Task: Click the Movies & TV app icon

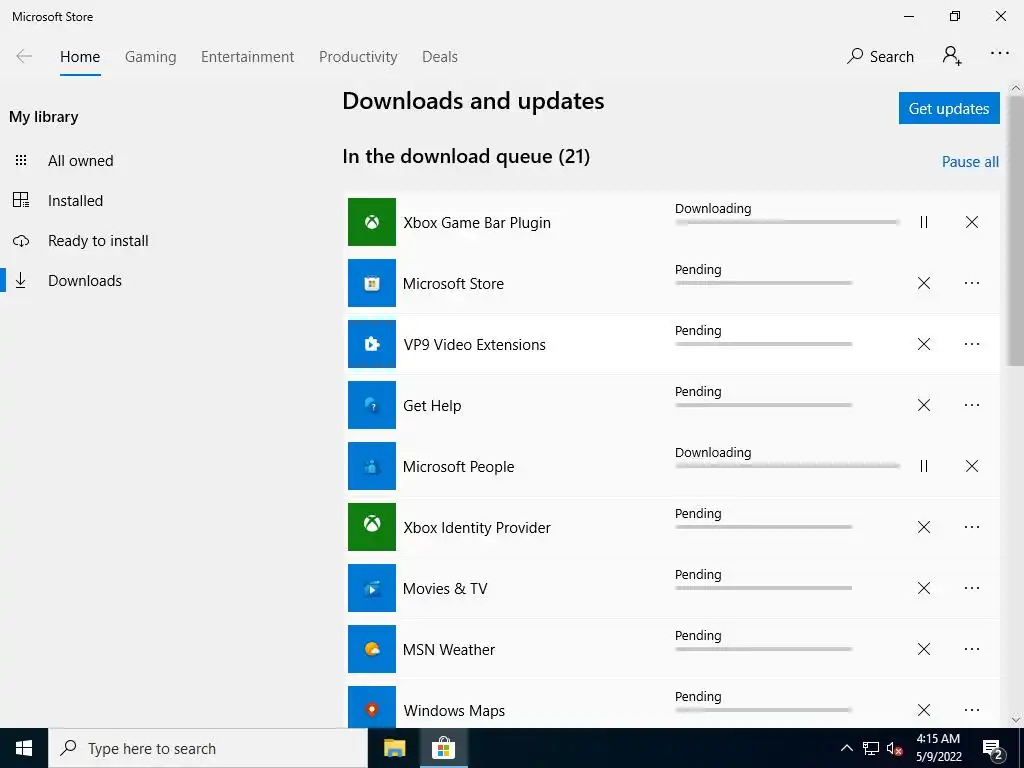Action: click(372, 588)
